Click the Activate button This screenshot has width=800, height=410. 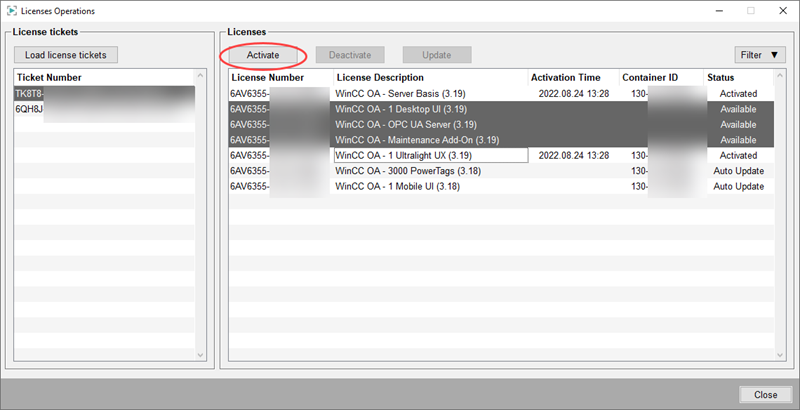263,55
